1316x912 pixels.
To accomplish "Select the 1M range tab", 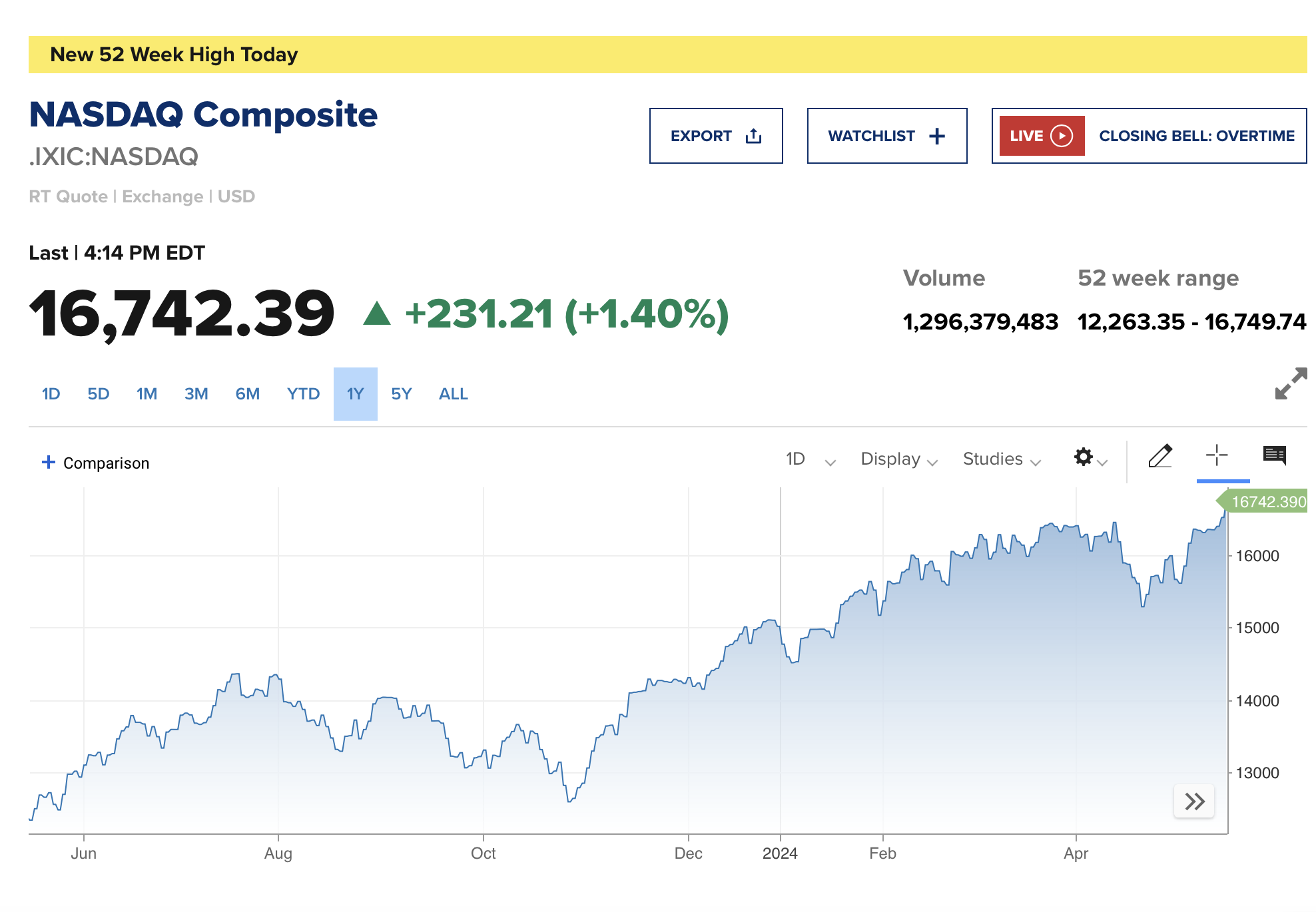I will [x=147, y=394].
